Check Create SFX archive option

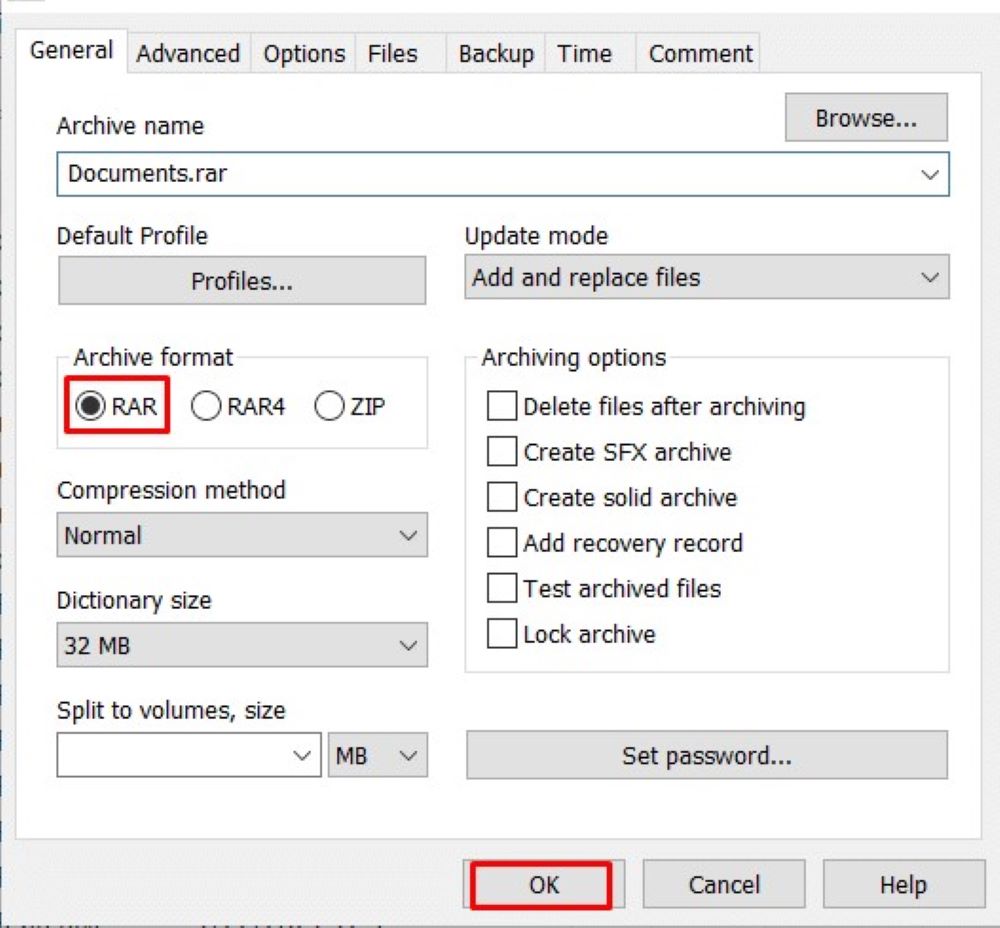click(x=501, y=452)
